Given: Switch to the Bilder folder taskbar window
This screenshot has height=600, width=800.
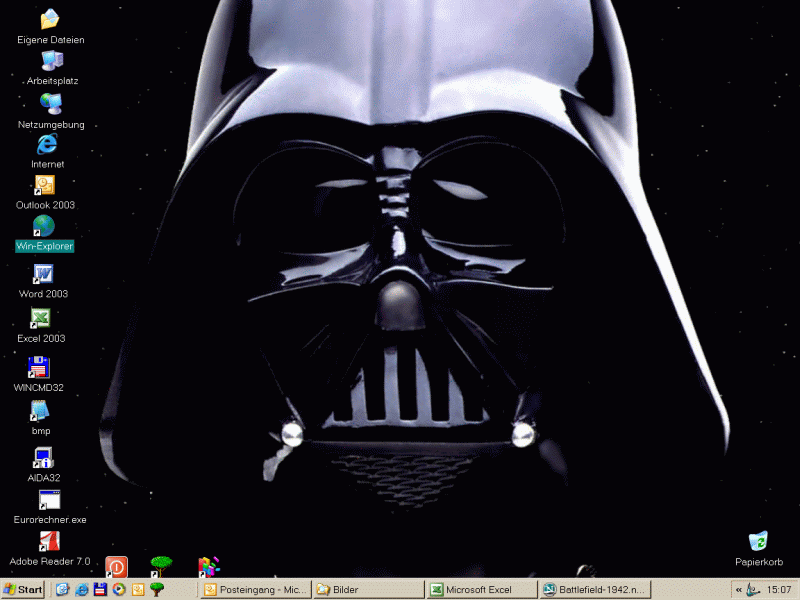Looking at the screenshot, I should pyautogui.click(x=368, y=590).
